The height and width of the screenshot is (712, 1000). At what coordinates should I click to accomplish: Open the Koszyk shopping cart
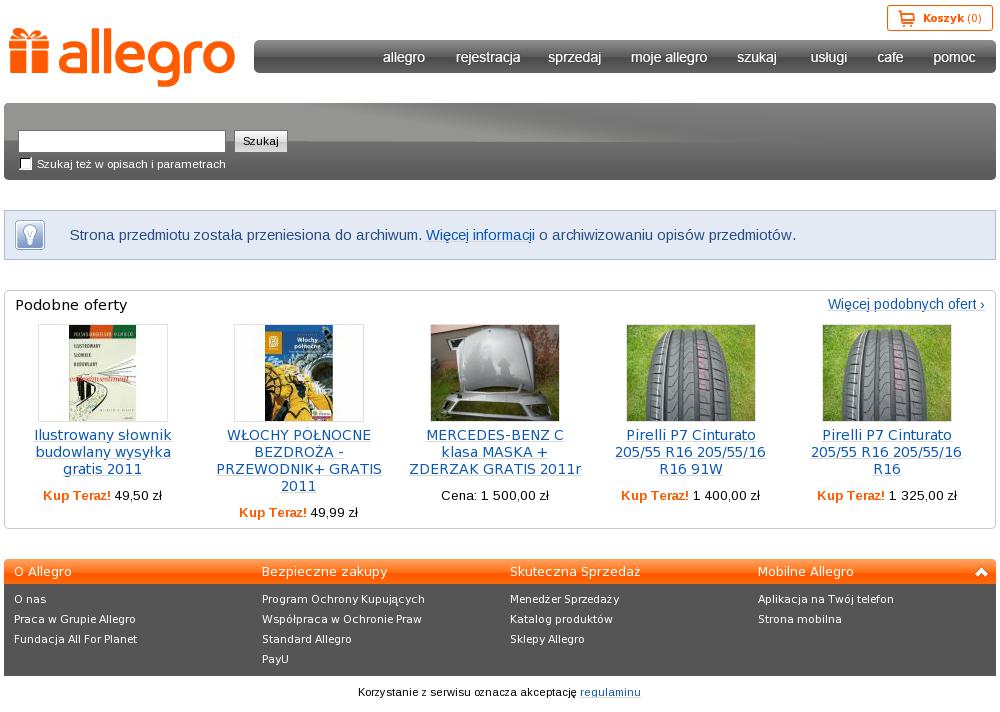click(939, 19)
